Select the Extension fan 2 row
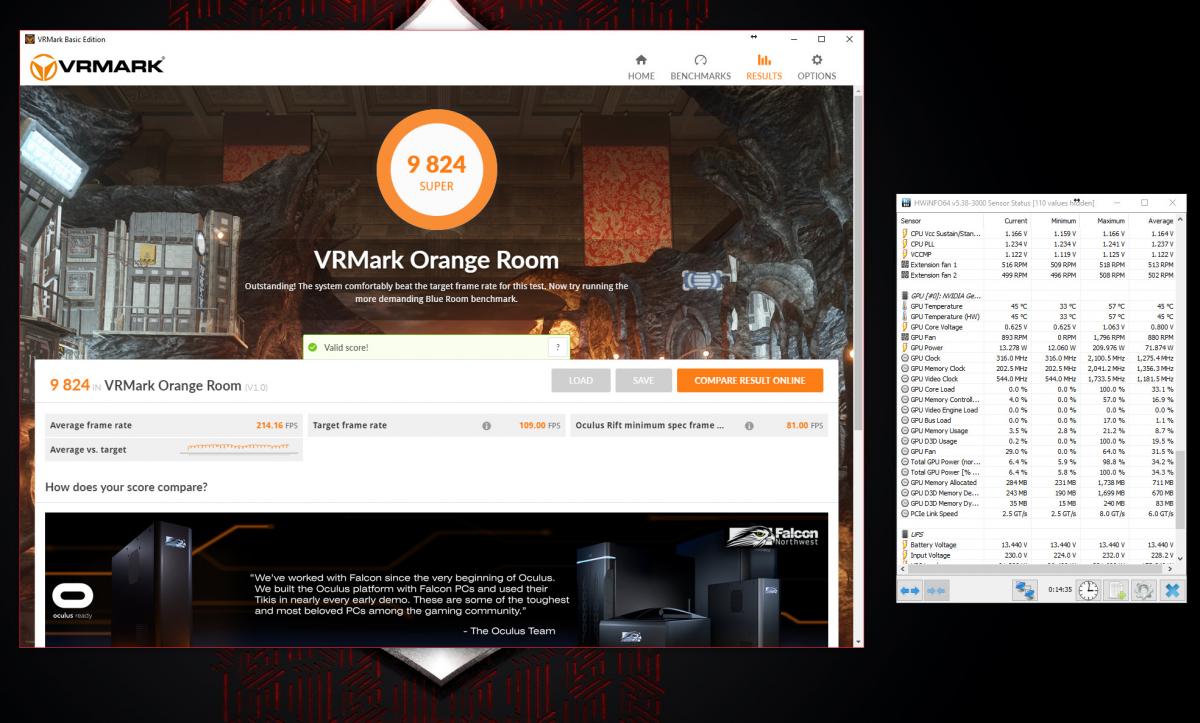Viewport: 1200px width, 723px height. [1037, 275]
